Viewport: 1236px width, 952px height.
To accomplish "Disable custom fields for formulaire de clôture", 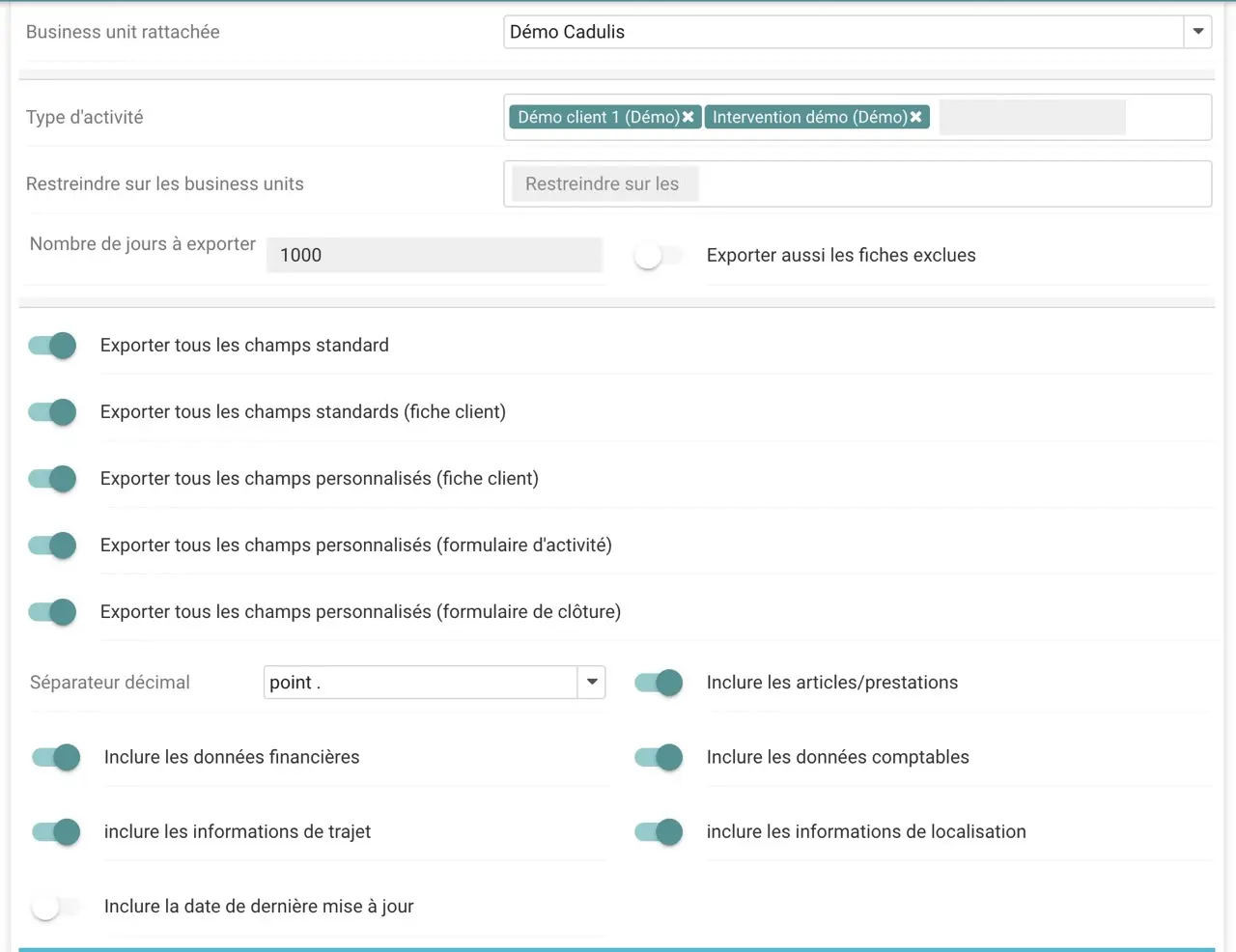I will point(53,612).
